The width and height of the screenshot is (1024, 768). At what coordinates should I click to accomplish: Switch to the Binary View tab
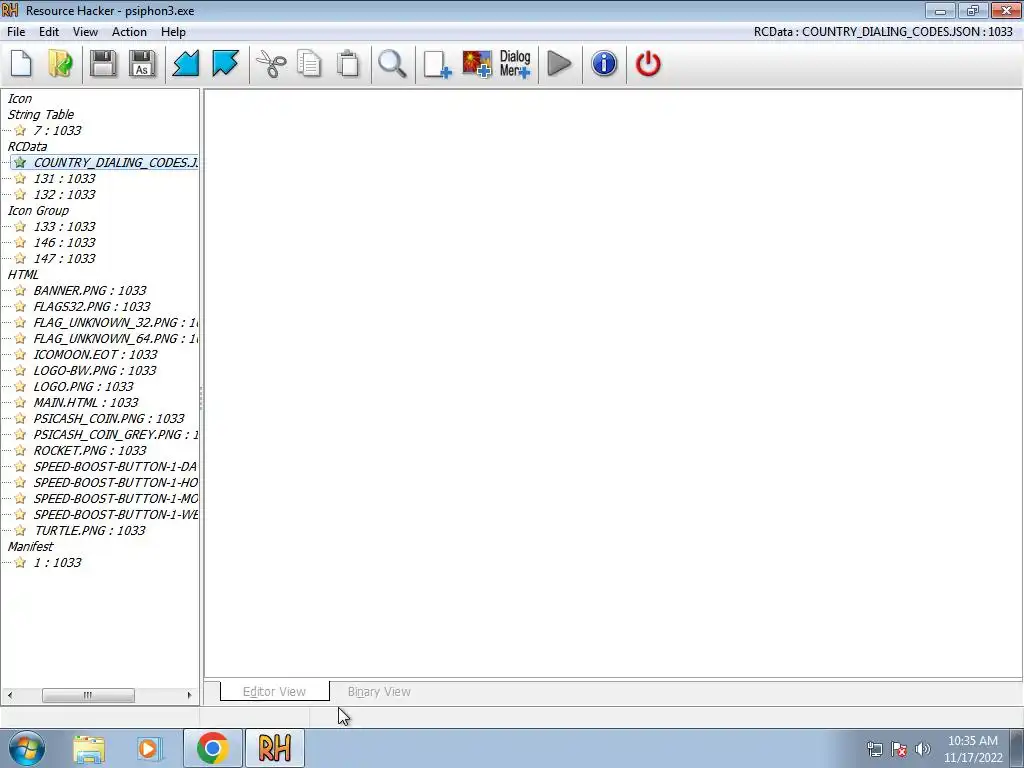(379, 692)
